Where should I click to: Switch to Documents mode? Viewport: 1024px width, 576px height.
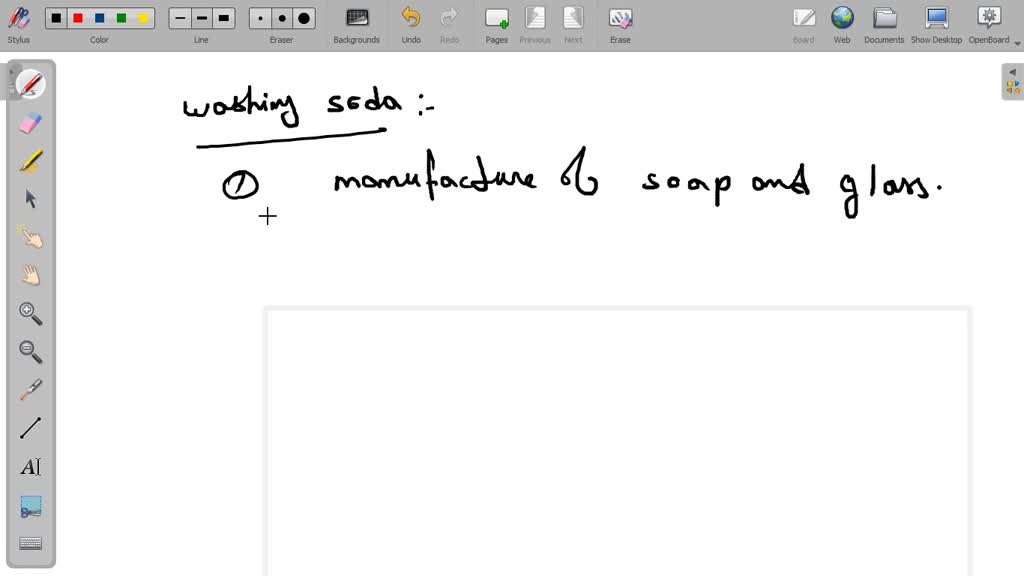(x=884, y=23)
